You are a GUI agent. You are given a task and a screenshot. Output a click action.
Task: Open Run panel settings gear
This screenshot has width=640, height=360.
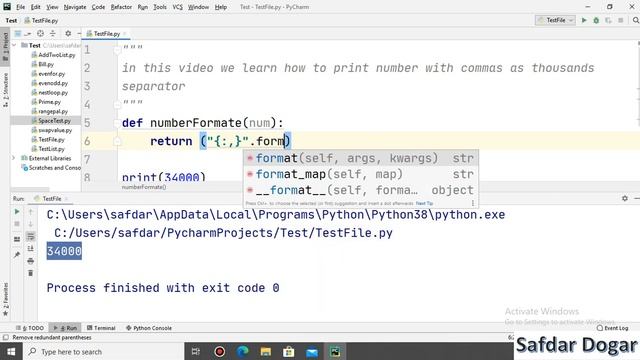pyautogui.click(x=624, y=198)
